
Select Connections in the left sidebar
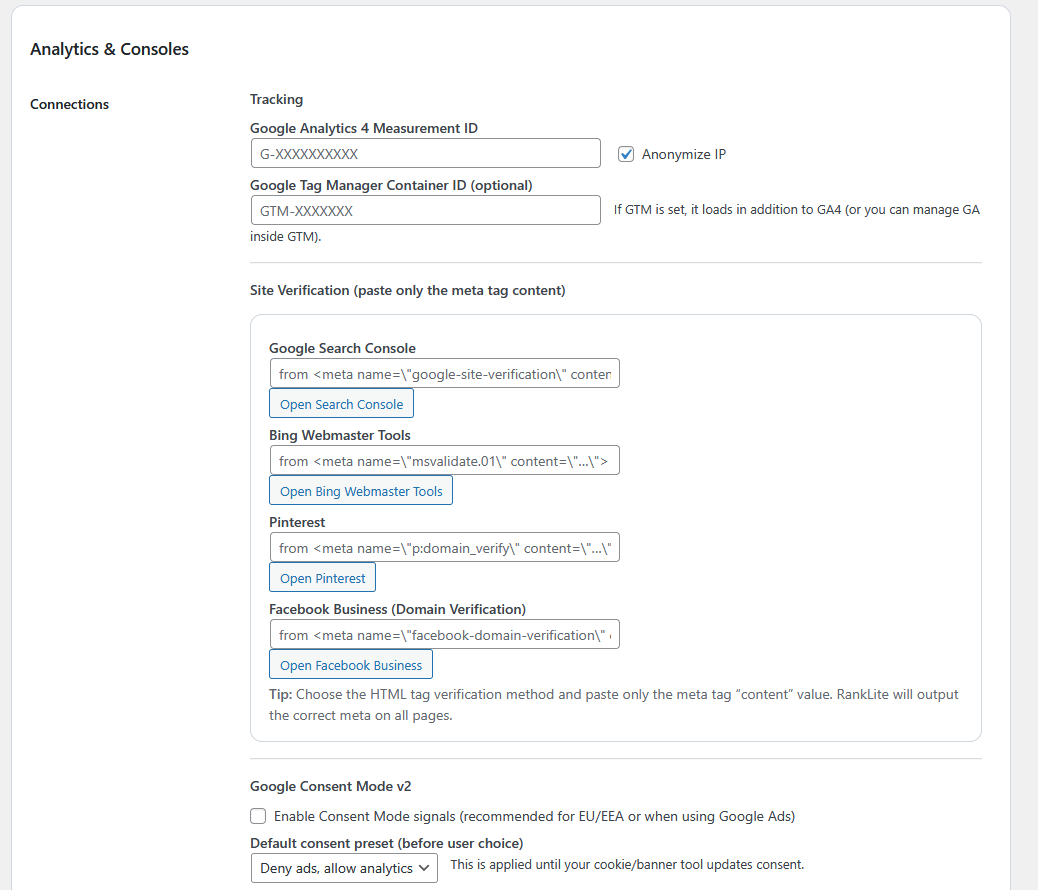click(x=69, y=104)
